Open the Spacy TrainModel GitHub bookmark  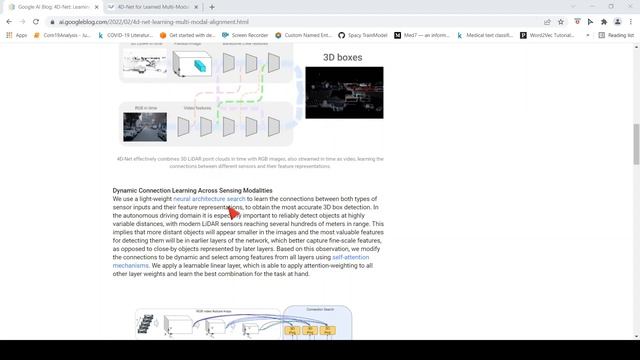[363, 36]
